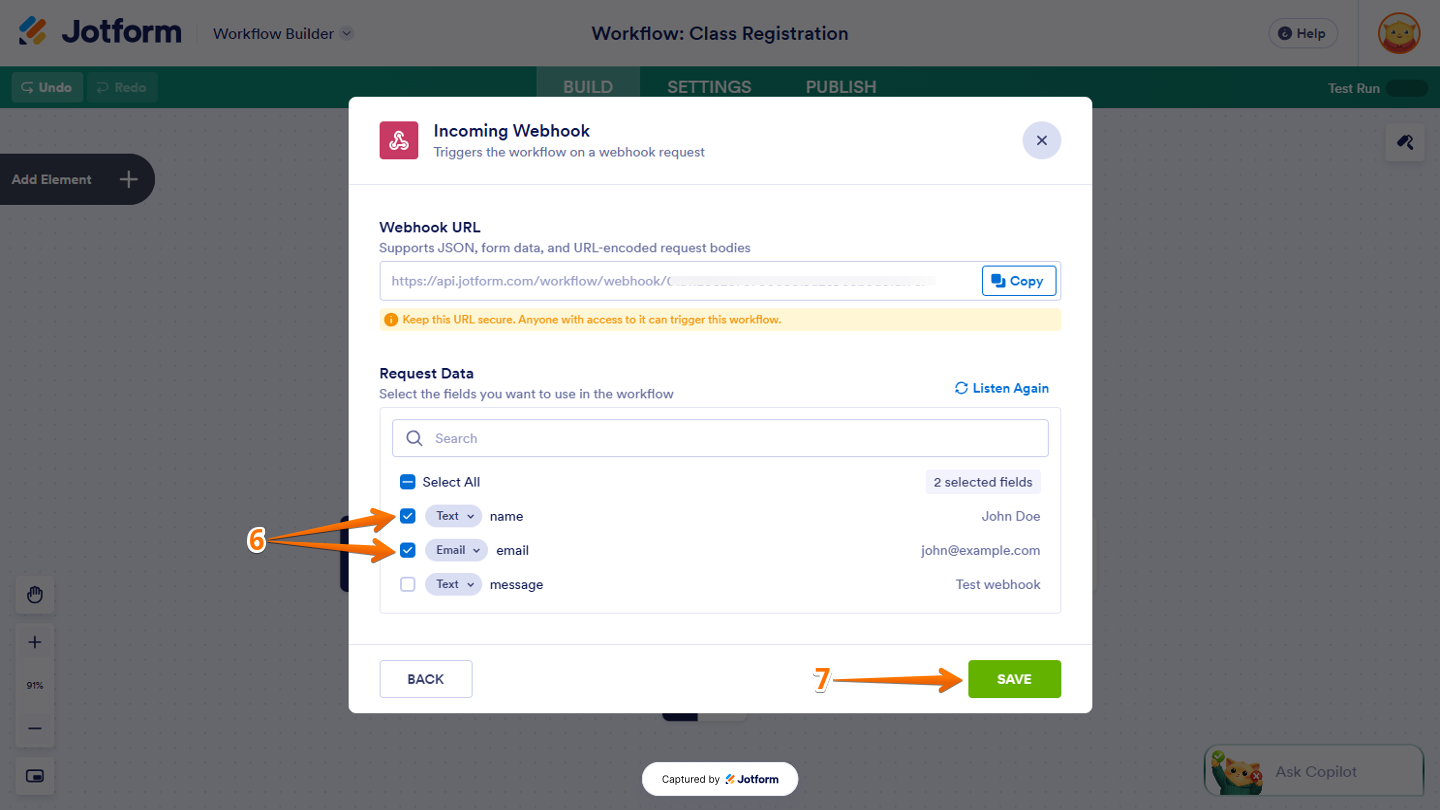Open Ask Copilot assistant

(x=1314, y=771)
